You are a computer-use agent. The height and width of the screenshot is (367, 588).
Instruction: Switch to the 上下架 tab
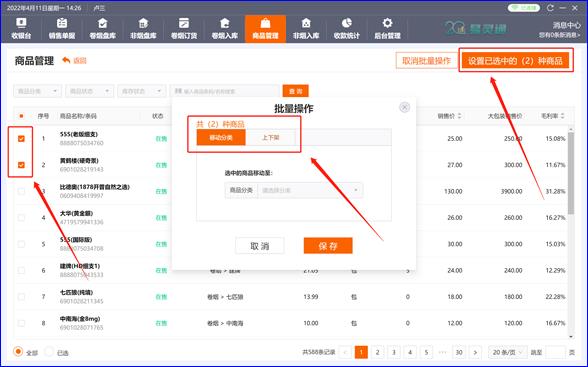[x=270, y=138]
